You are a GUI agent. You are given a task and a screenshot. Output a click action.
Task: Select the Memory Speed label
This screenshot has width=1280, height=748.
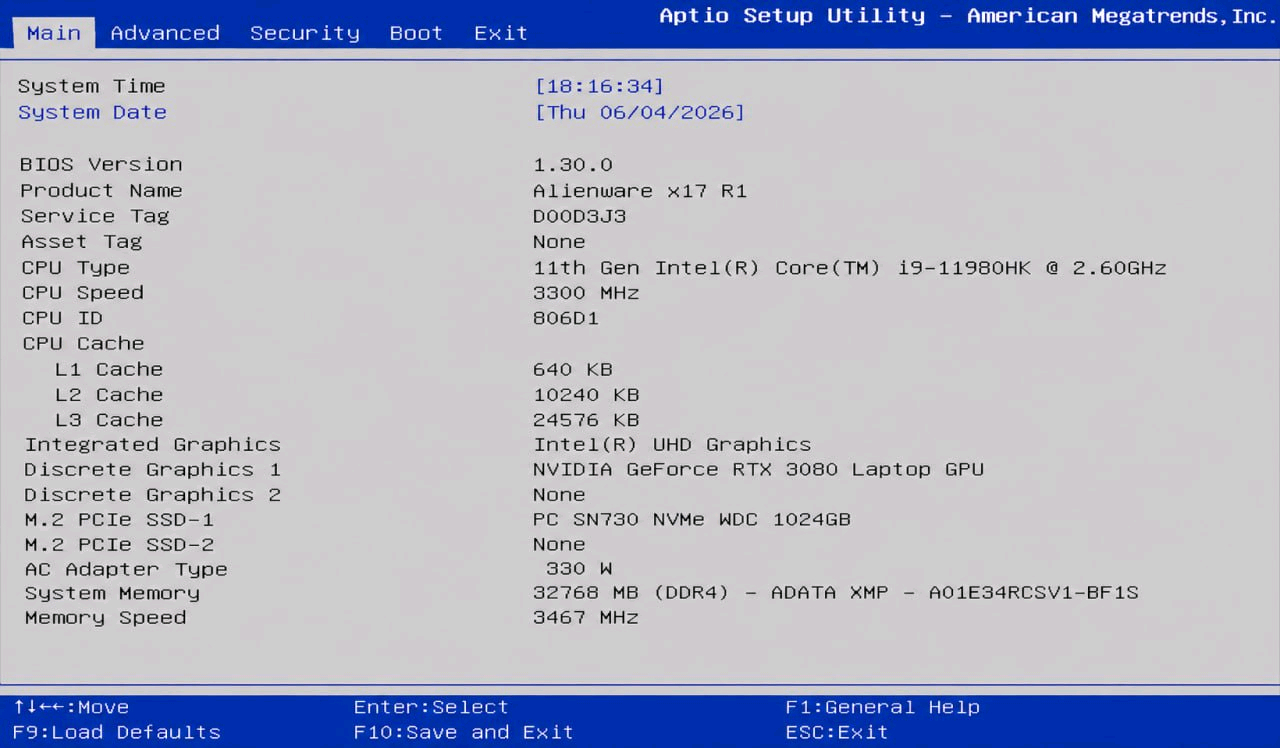105,617
